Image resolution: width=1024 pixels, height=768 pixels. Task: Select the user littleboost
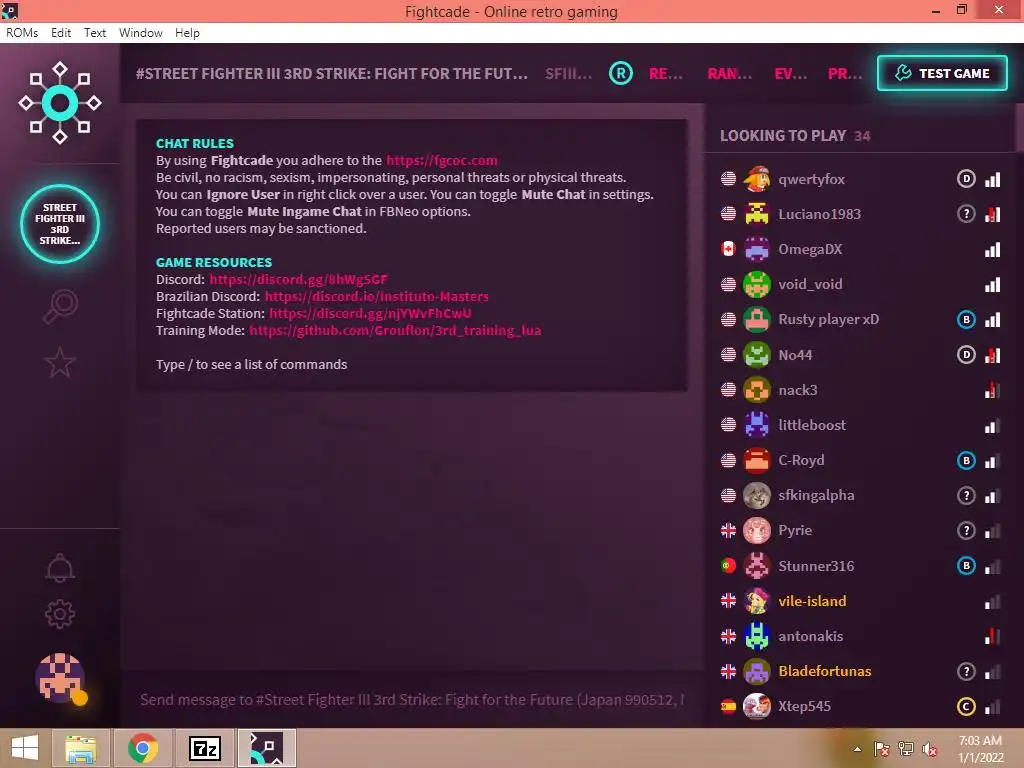[812, 425]
